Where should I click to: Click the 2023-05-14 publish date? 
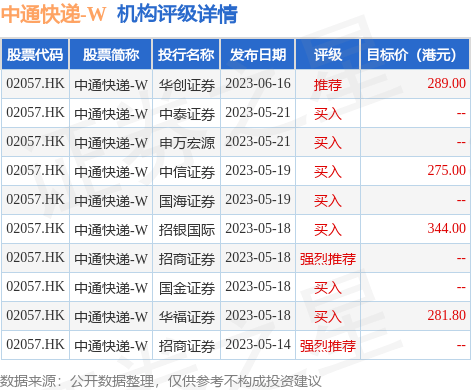pyautogui.click(x=258, y=344)
